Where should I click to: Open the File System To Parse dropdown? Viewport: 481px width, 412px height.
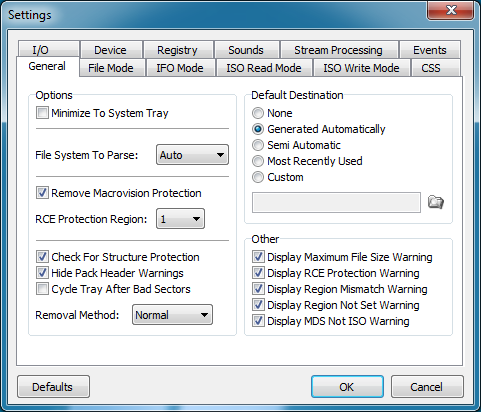[192, 155]
